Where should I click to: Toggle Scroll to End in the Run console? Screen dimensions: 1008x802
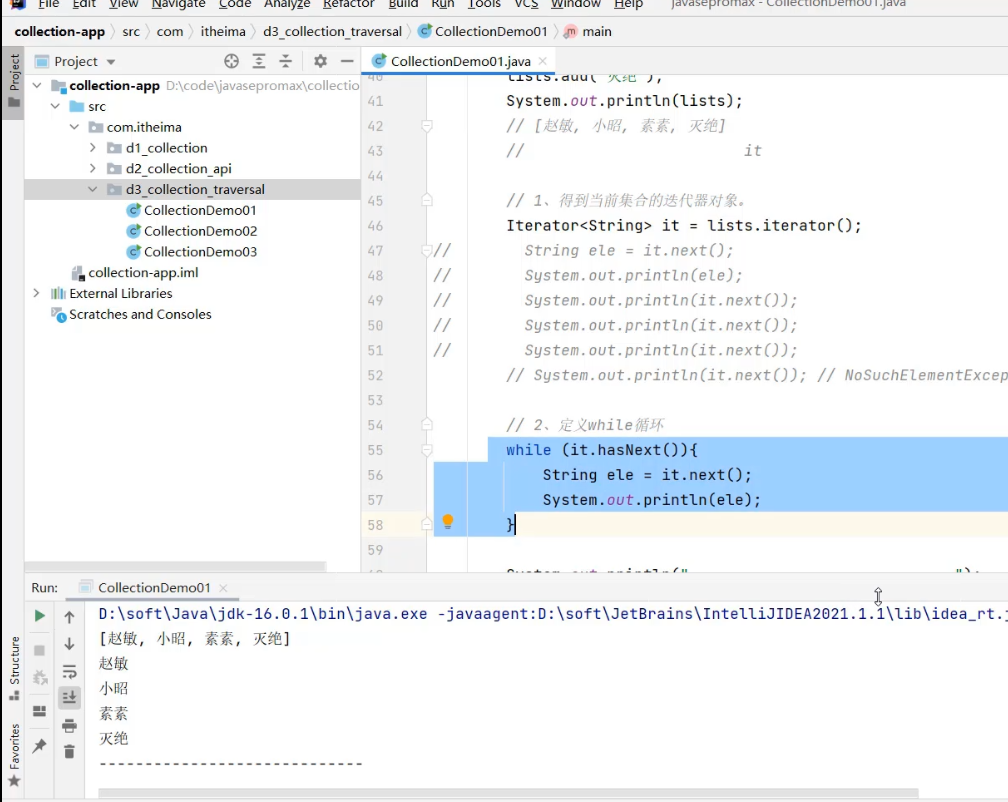tap(69, 697)
